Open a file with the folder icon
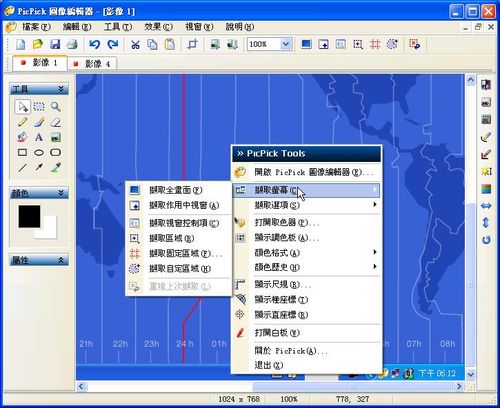This screenshot has width=500, height=408. point(38,44)
